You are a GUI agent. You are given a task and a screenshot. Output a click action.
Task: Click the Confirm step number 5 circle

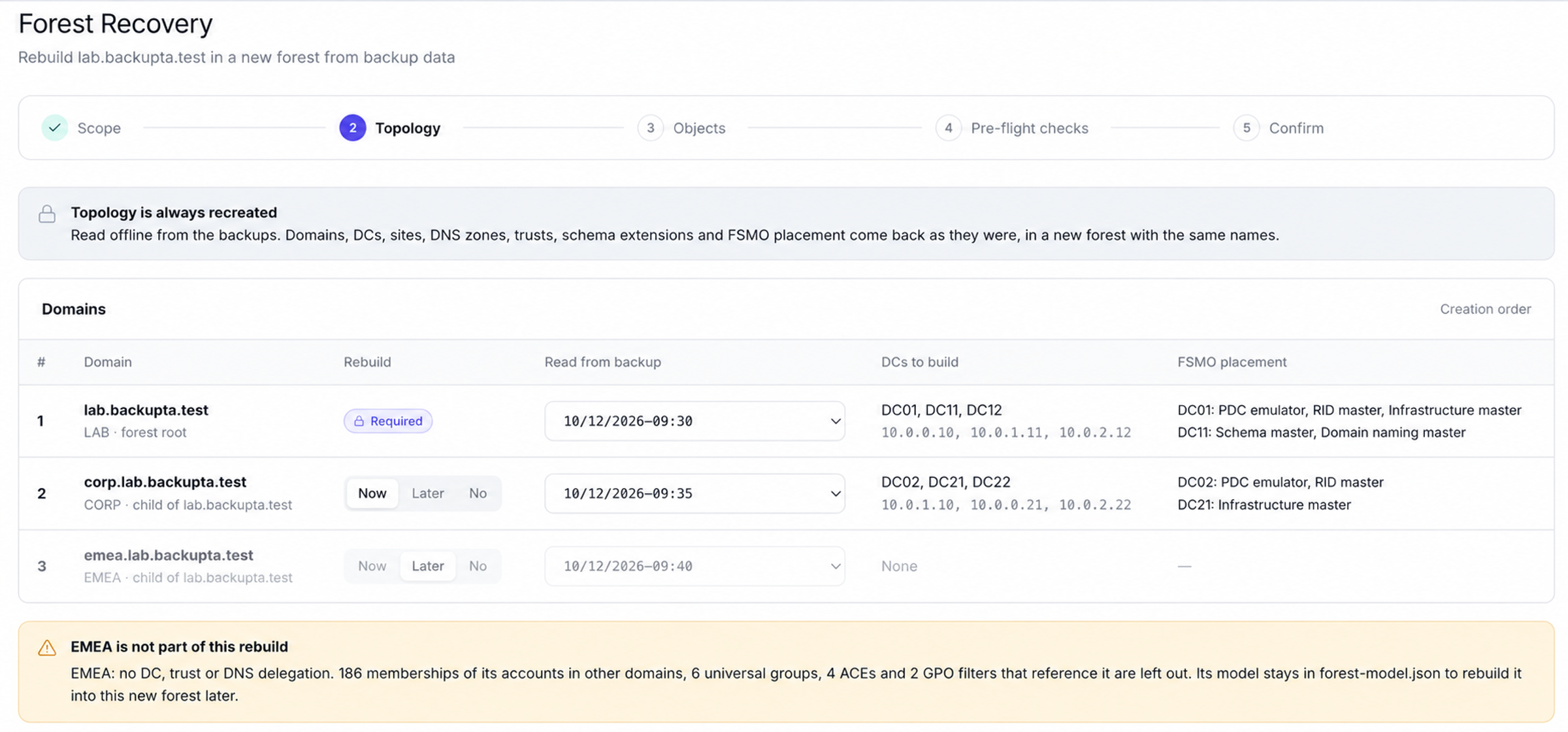tap(1246, 127)
